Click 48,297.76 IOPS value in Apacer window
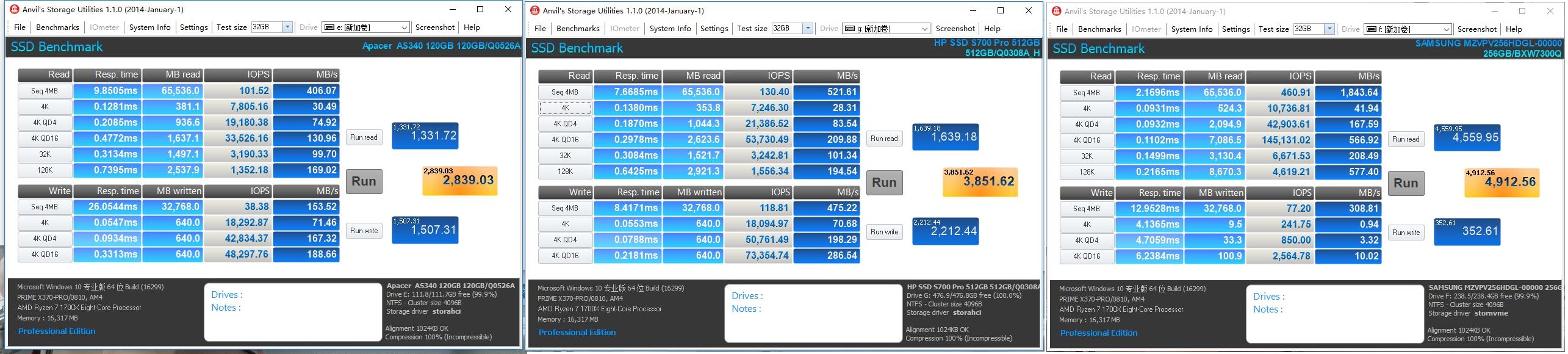1568x354 pixels. click(237, 255)
